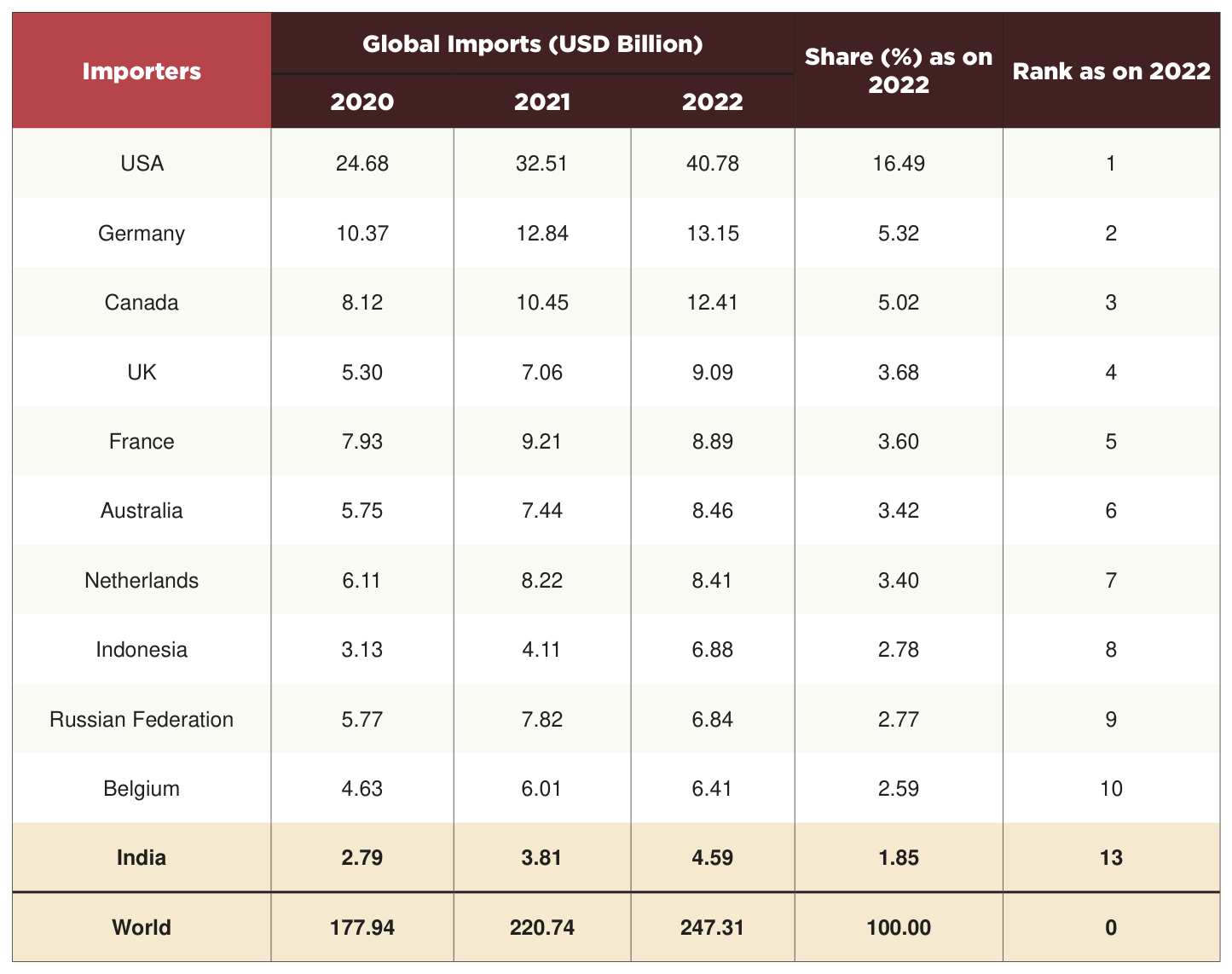Screen dimensions: 1232x974
Task: Click USA's share value "16.49"
Action: click(899, 163)
